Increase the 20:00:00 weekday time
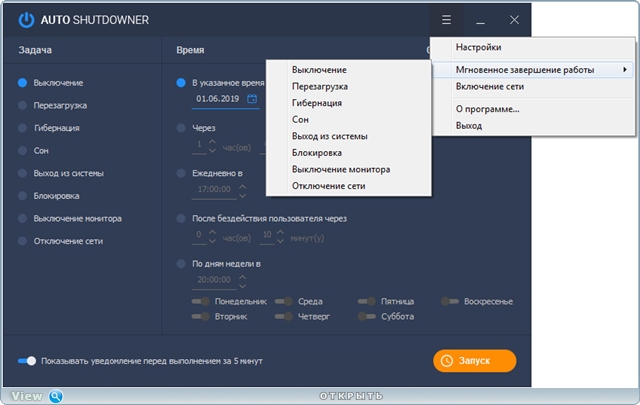Image resolution: width=640 pixels, height=405 pixels. 242,277
